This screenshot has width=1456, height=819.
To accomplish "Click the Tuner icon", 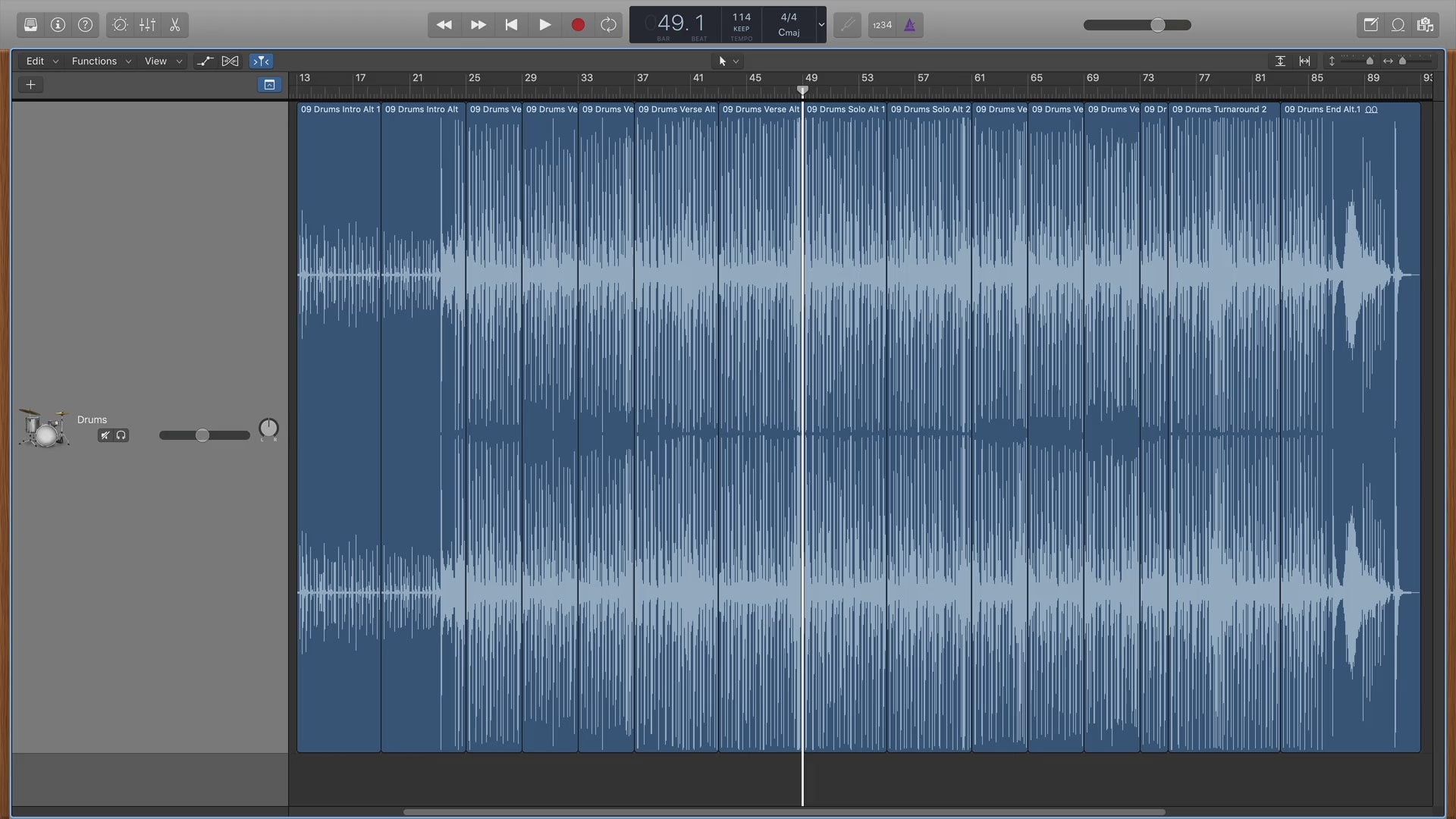I will pyautogui.click(x=847, y=25).
